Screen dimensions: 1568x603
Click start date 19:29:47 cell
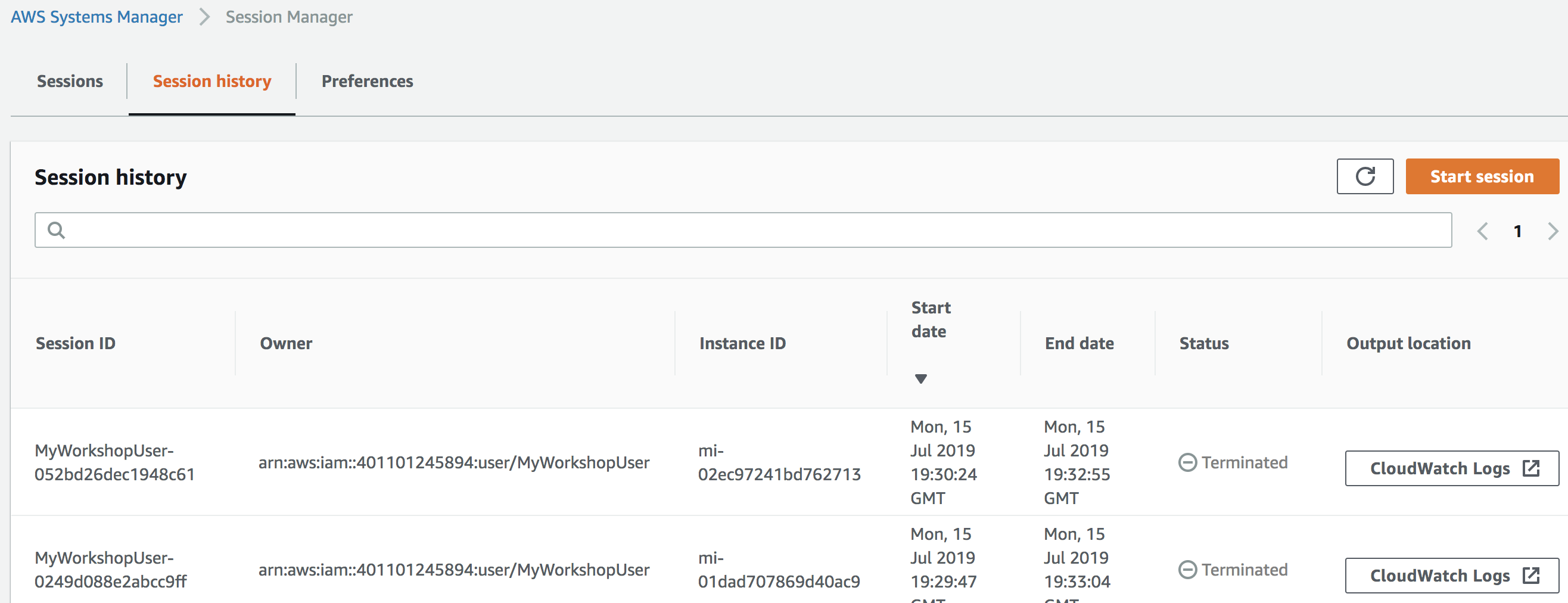(944, 565)
